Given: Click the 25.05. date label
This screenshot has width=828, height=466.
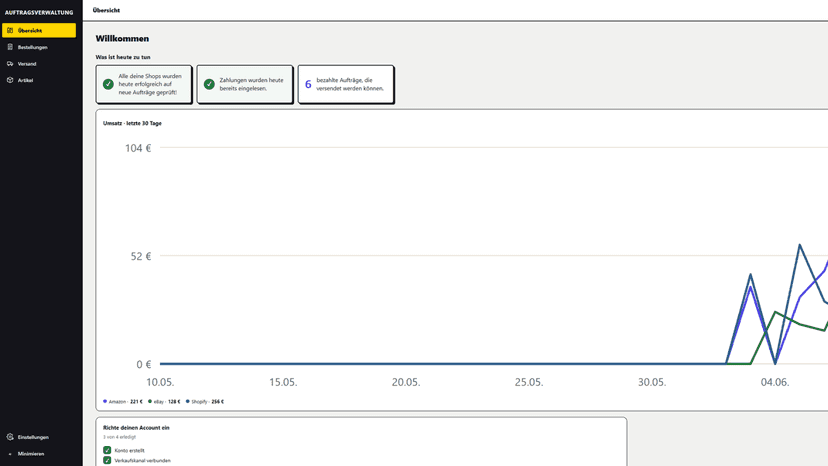Looking at the screenshot, I should [x=529, y=382].
